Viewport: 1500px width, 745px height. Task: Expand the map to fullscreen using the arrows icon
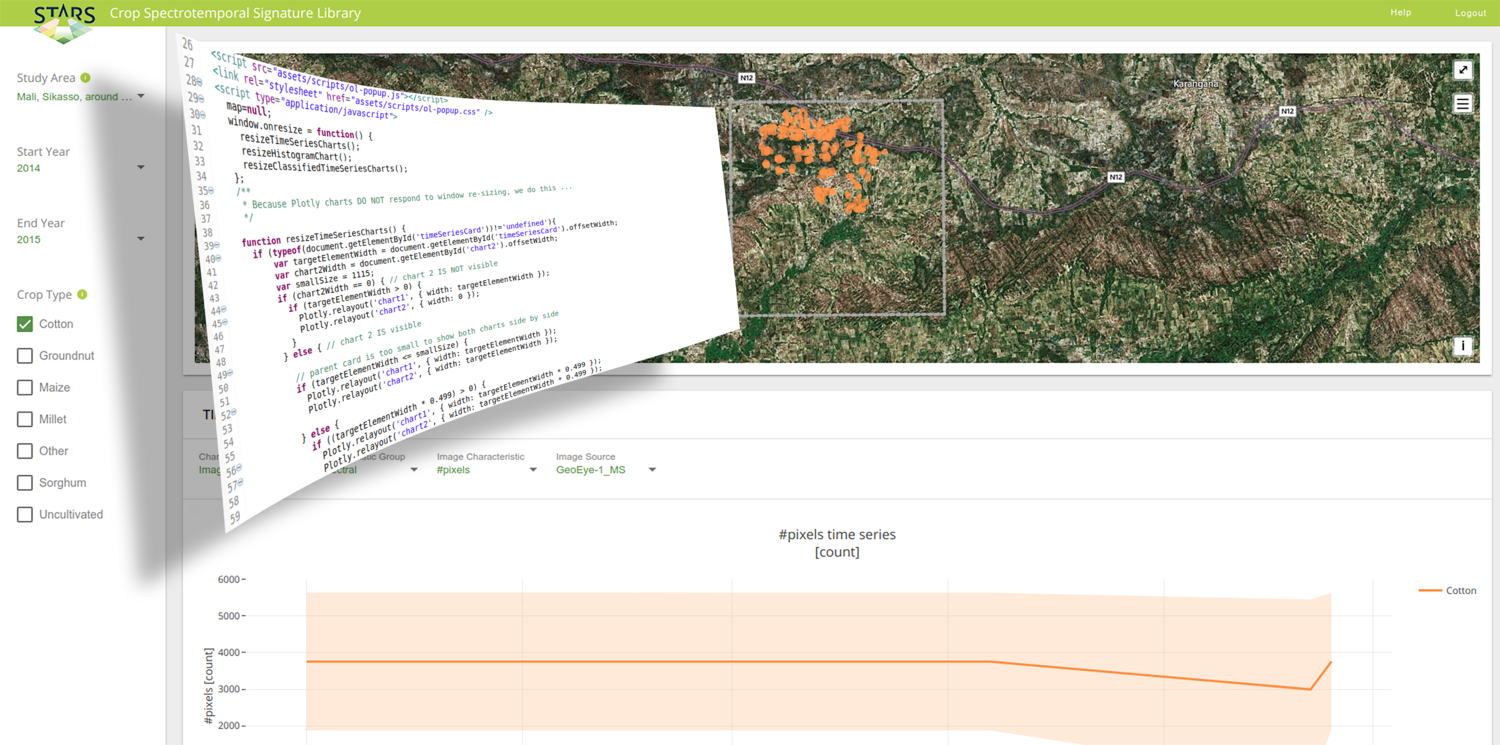point(1463,70)
